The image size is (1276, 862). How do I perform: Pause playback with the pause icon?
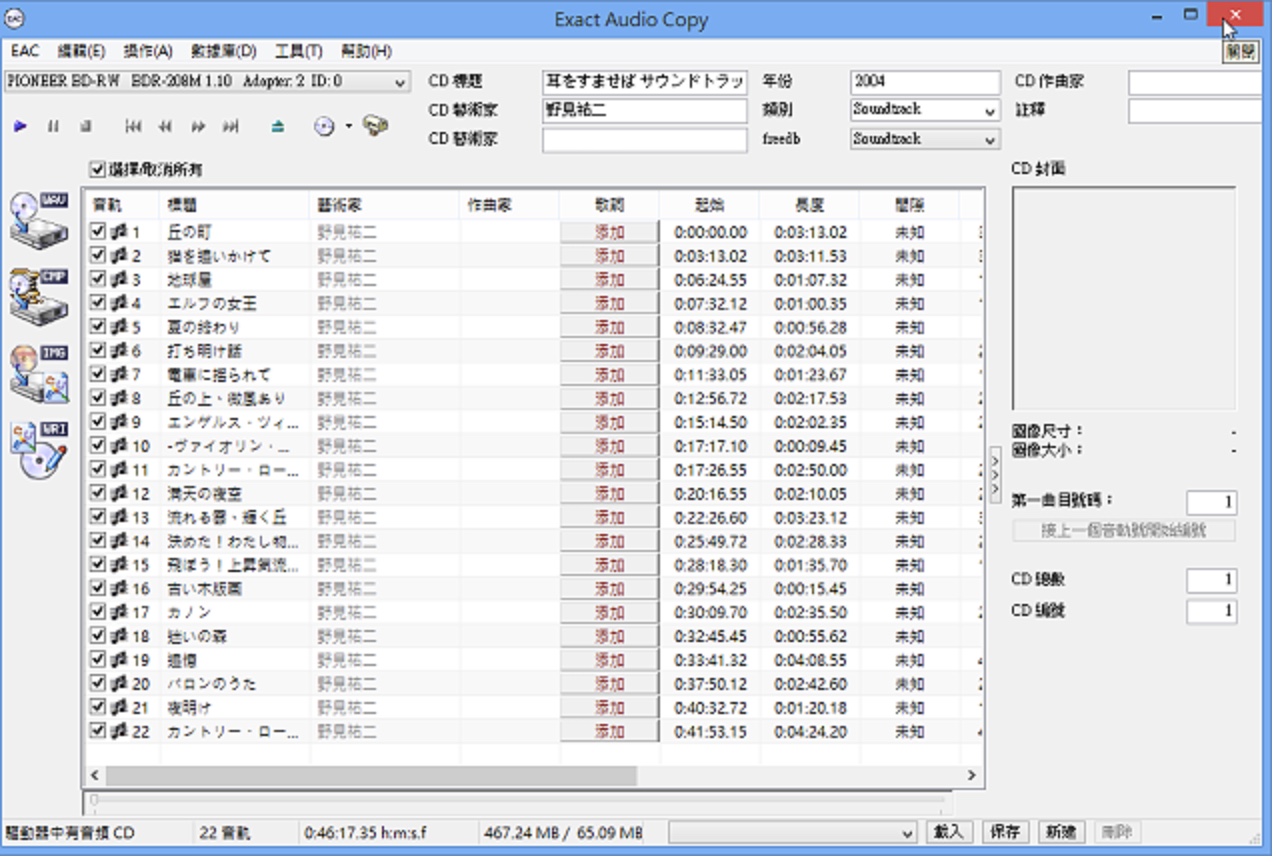[53, 127]
